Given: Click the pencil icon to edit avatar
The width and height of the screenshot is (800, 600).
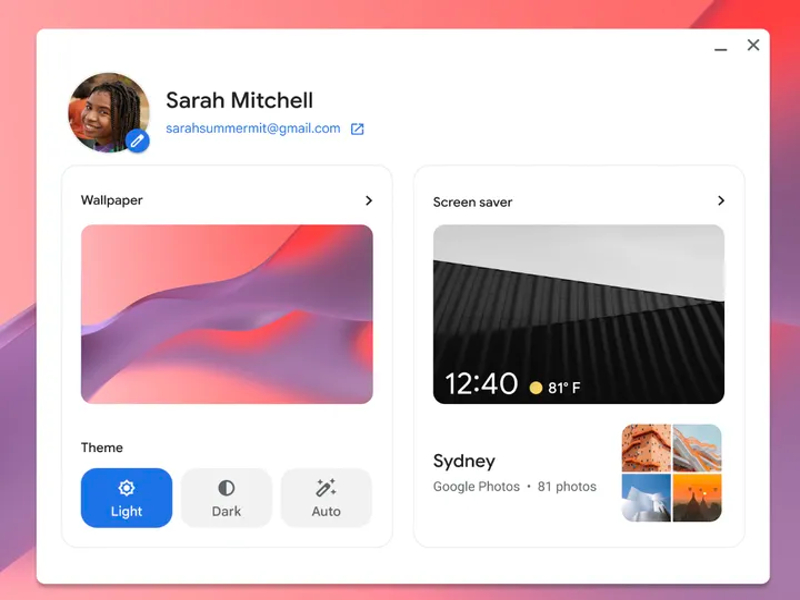Looking at the screenshot, I should (x=137, y=138).
